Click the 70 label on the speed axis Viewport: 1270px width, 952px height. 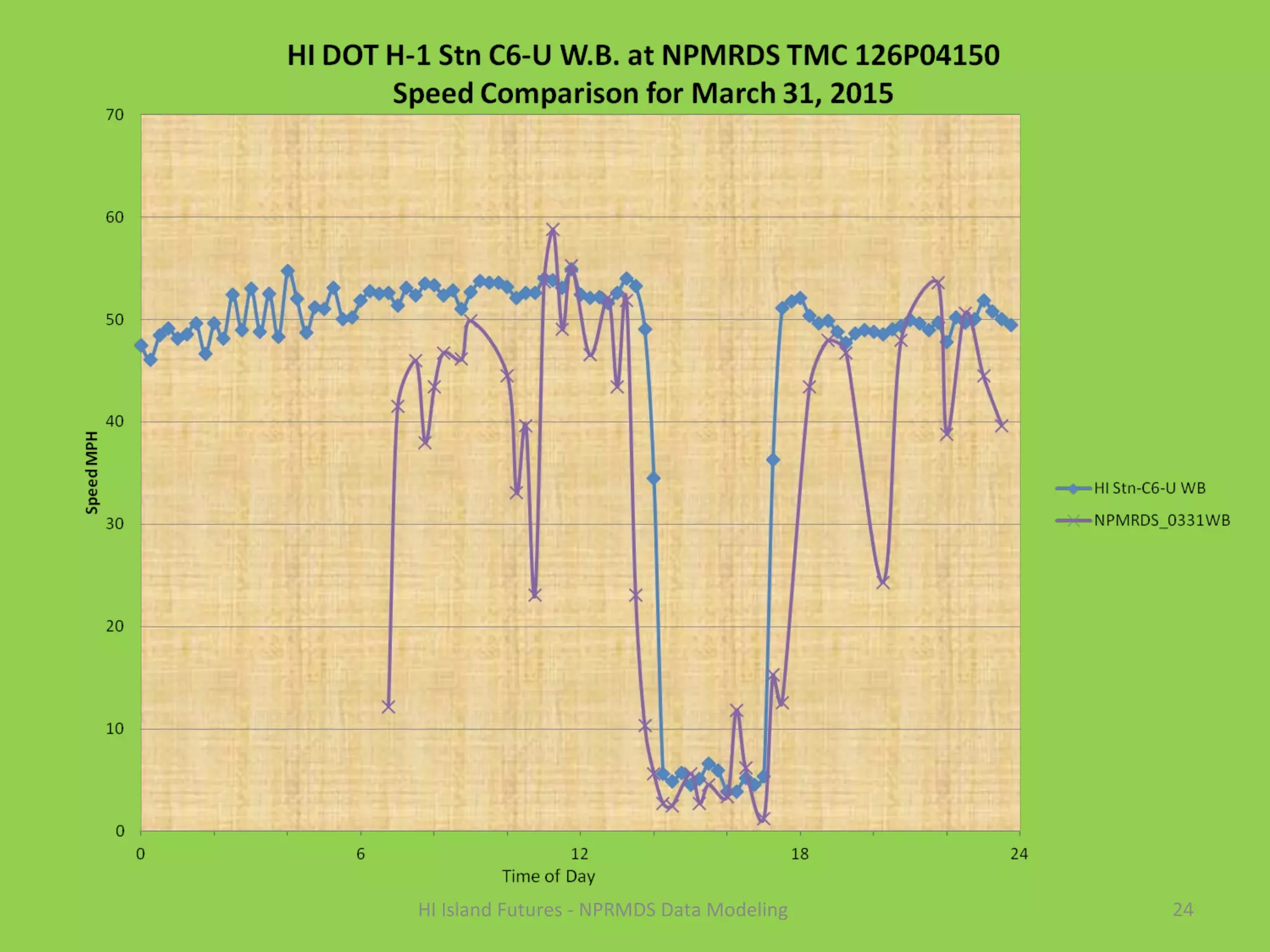point(115,115)
